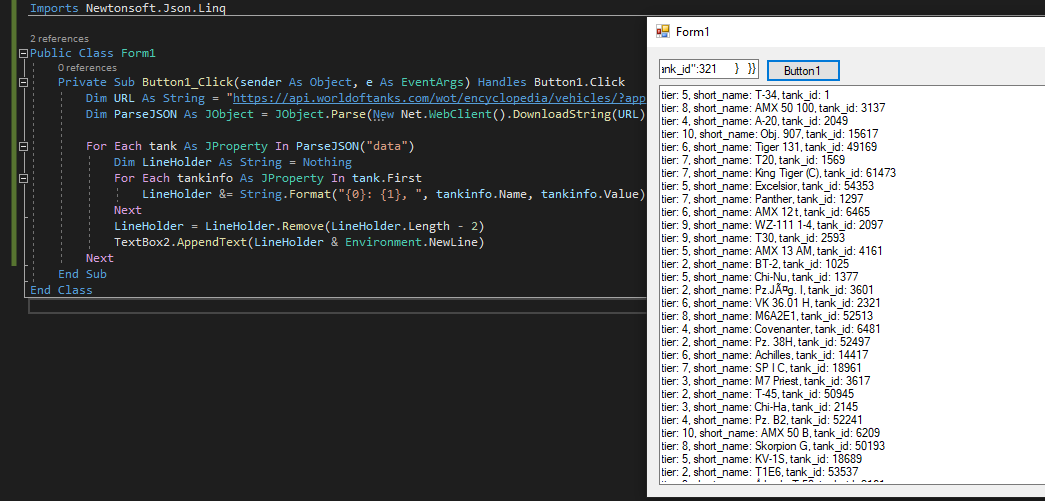Viewport: 1045px width, 501px height.
Task: Click row 'Pz. 38H, tank_id: 52497'
Action: [765, 342]
